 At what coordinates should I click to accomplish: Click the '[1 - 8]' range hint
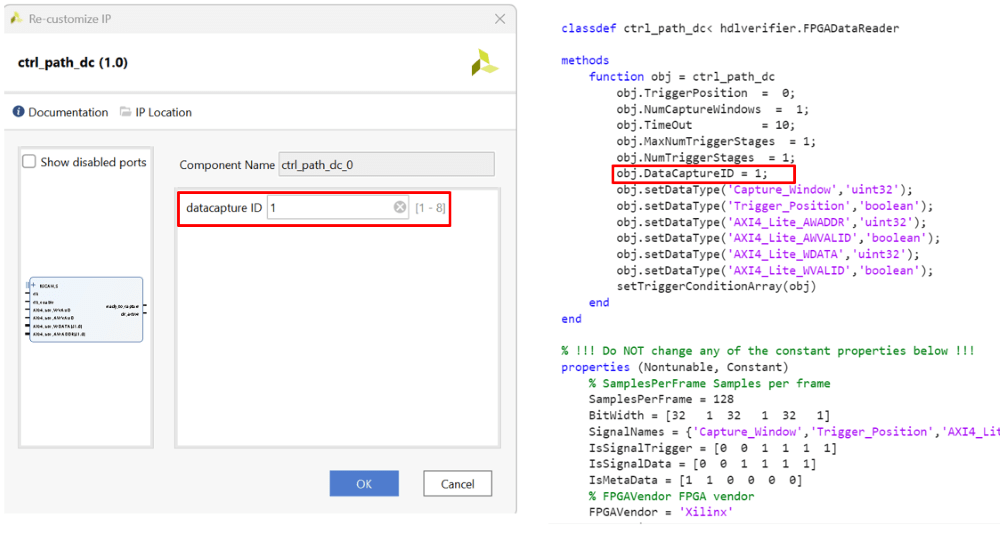[430, 208]
